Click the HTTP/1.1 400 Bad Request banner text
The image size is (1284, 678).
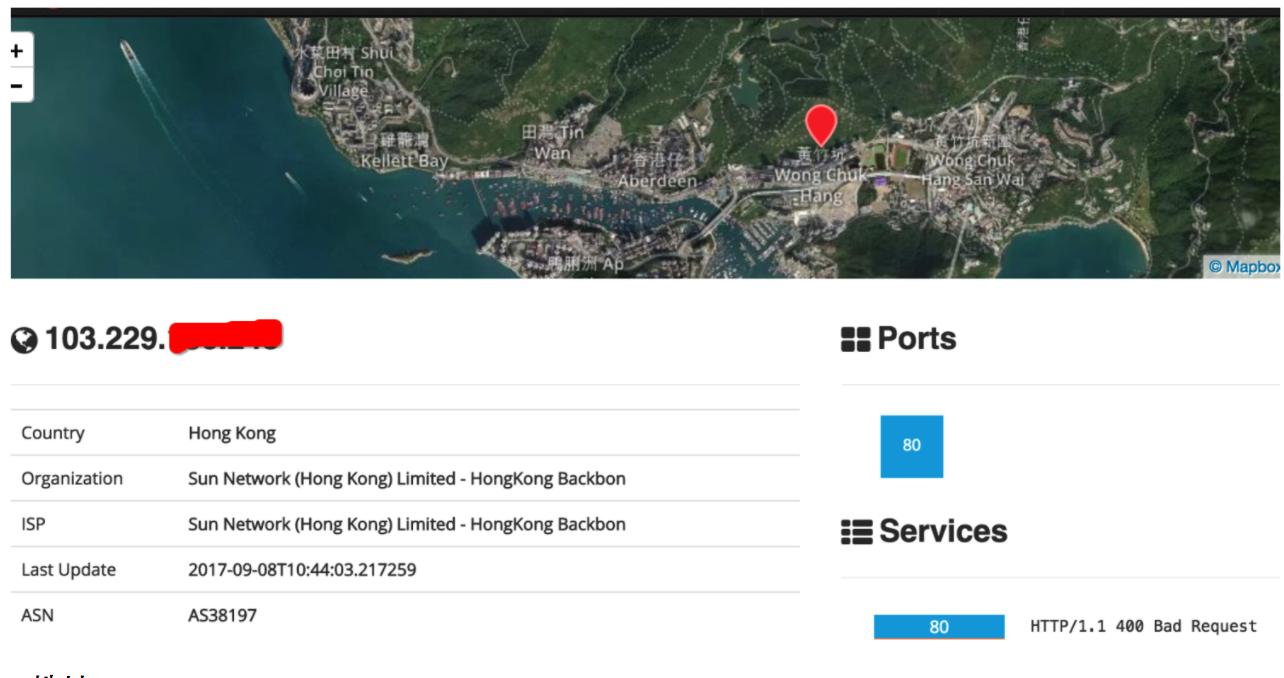click(x=1143, y=626)
